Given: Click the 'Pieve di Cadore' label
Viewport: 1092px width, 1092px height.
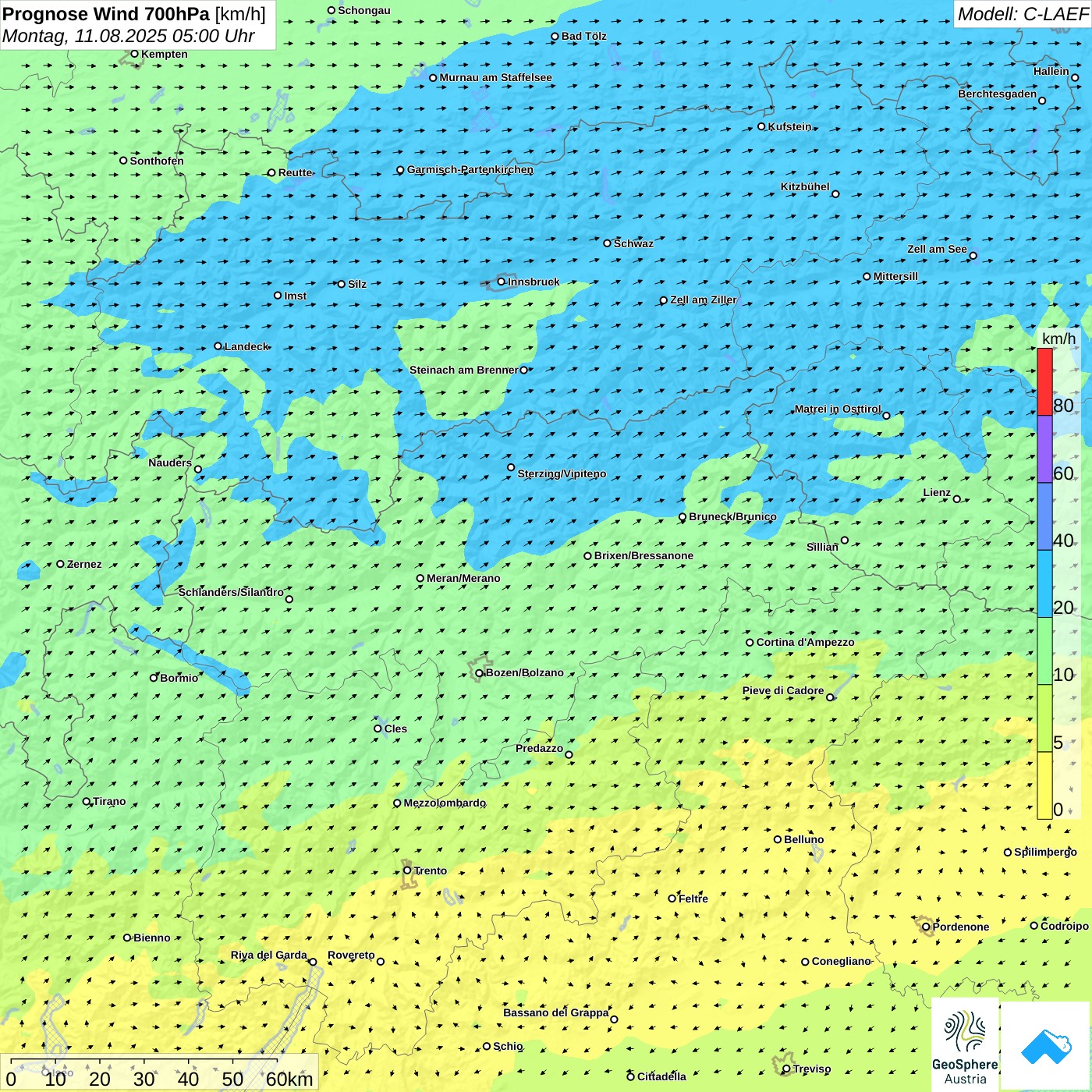Looking at the screenshot, I should (783, 690).
